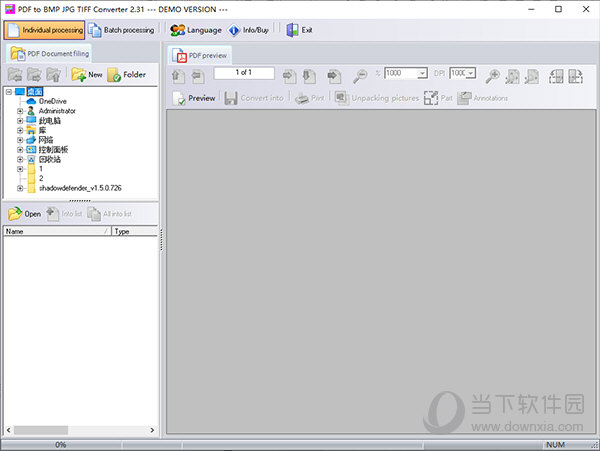Go to next page icon
The width and height of the screenshot is (600, 451).
pos(289,76)
